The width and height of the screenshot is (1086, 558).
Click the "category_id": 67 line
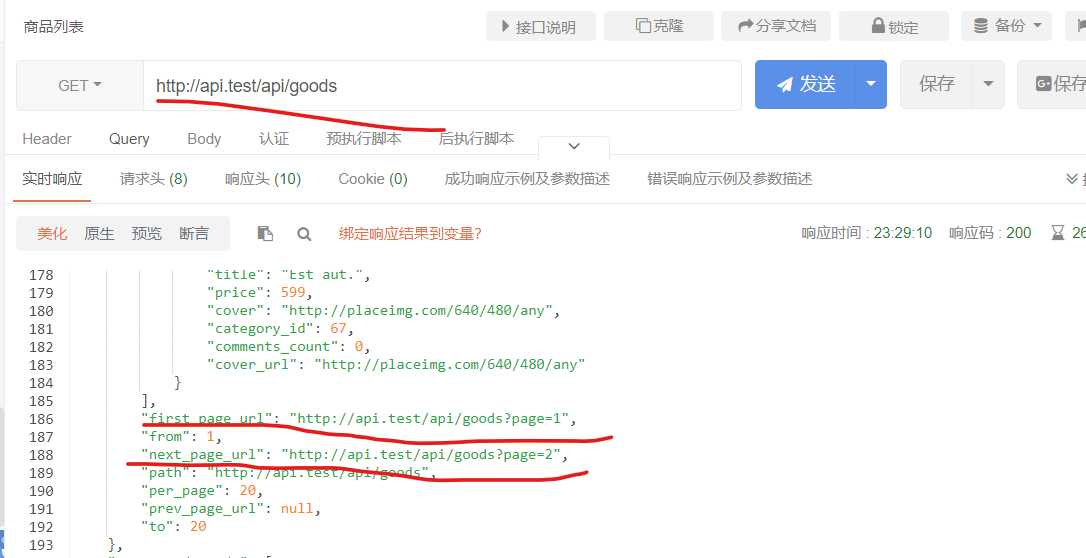click(x=281, y=328)
